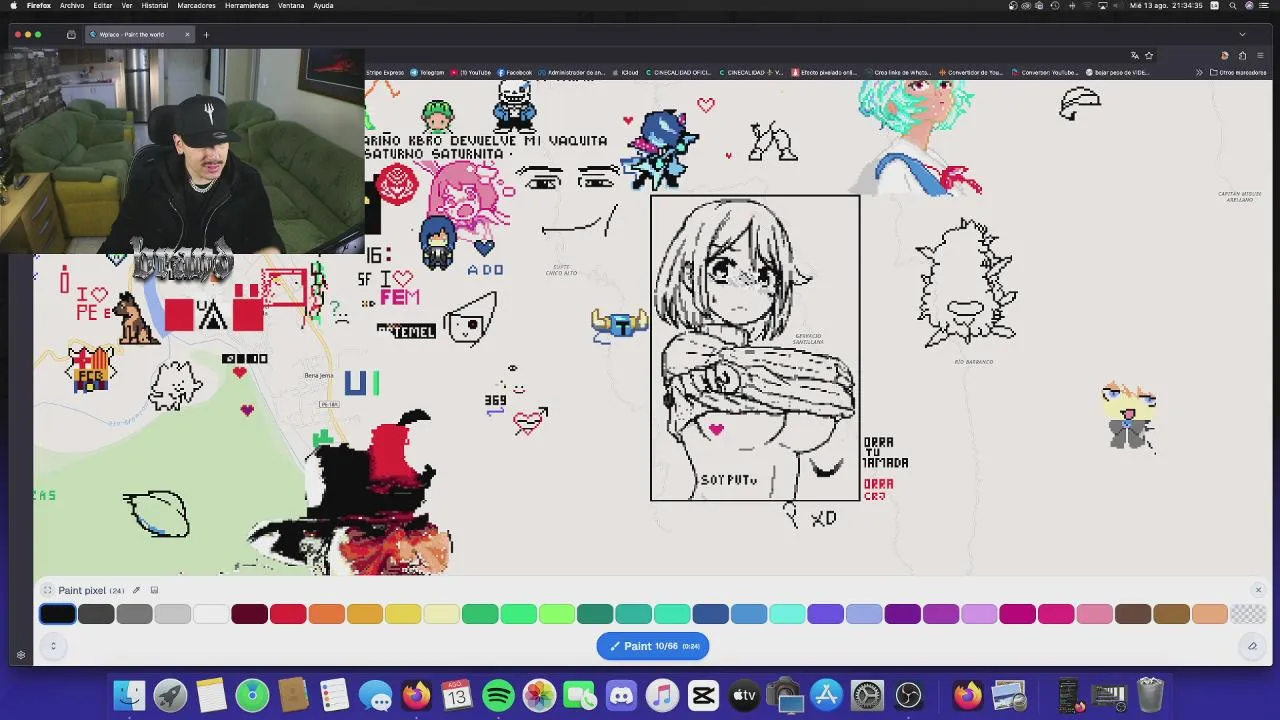Click the expand icon left of Paint pixel
The width and height of the screenshot is (1280, 720).
pyautogui.click(x=47, y=590)
